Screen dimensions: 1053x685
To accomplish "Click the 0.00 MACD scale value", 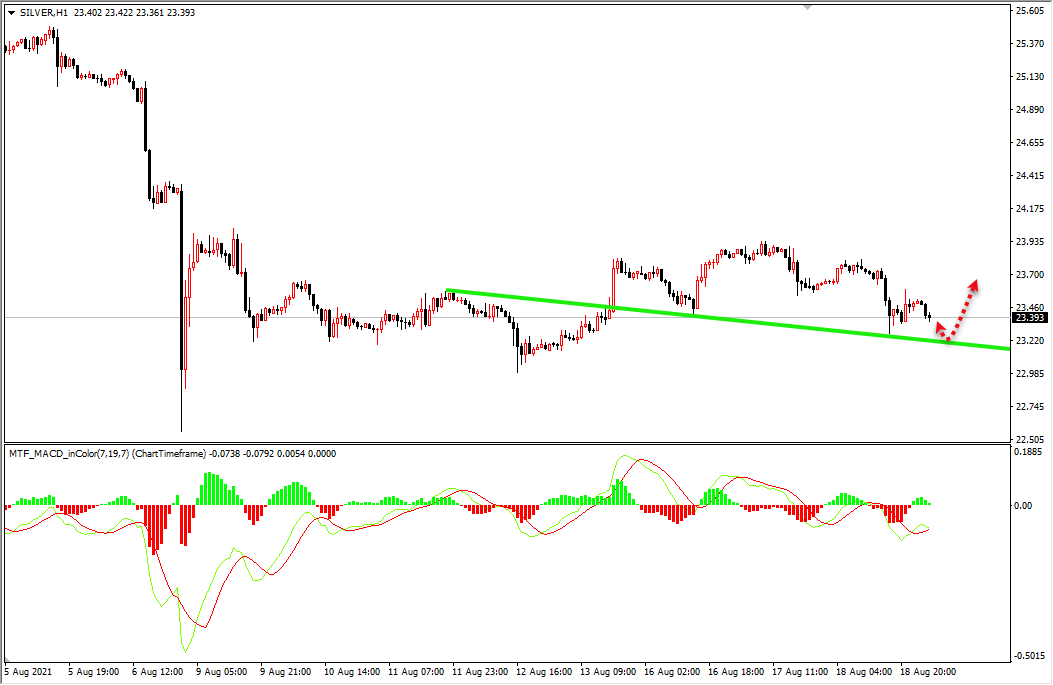I will click(x=1023, y=506).
